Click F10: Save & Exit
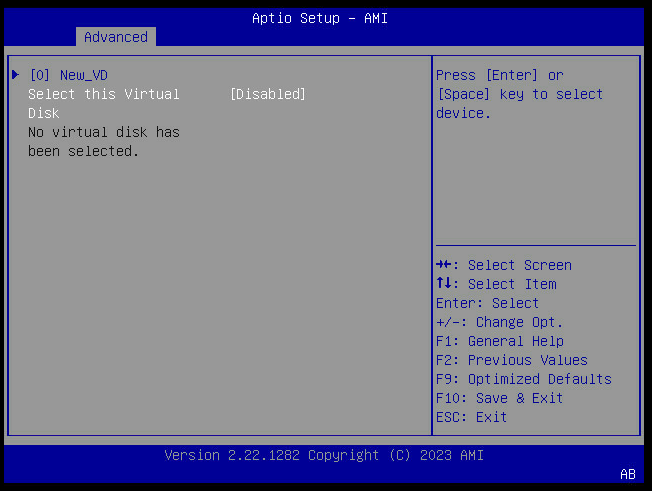652x491 pixels. pyautogui.click(x=499, y=398)
